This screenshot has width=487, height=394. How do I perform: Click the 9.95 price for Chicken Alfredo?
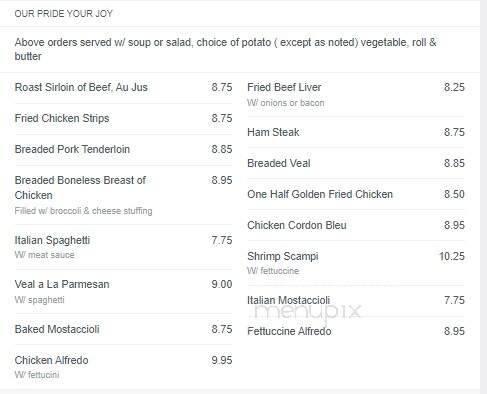222,360
